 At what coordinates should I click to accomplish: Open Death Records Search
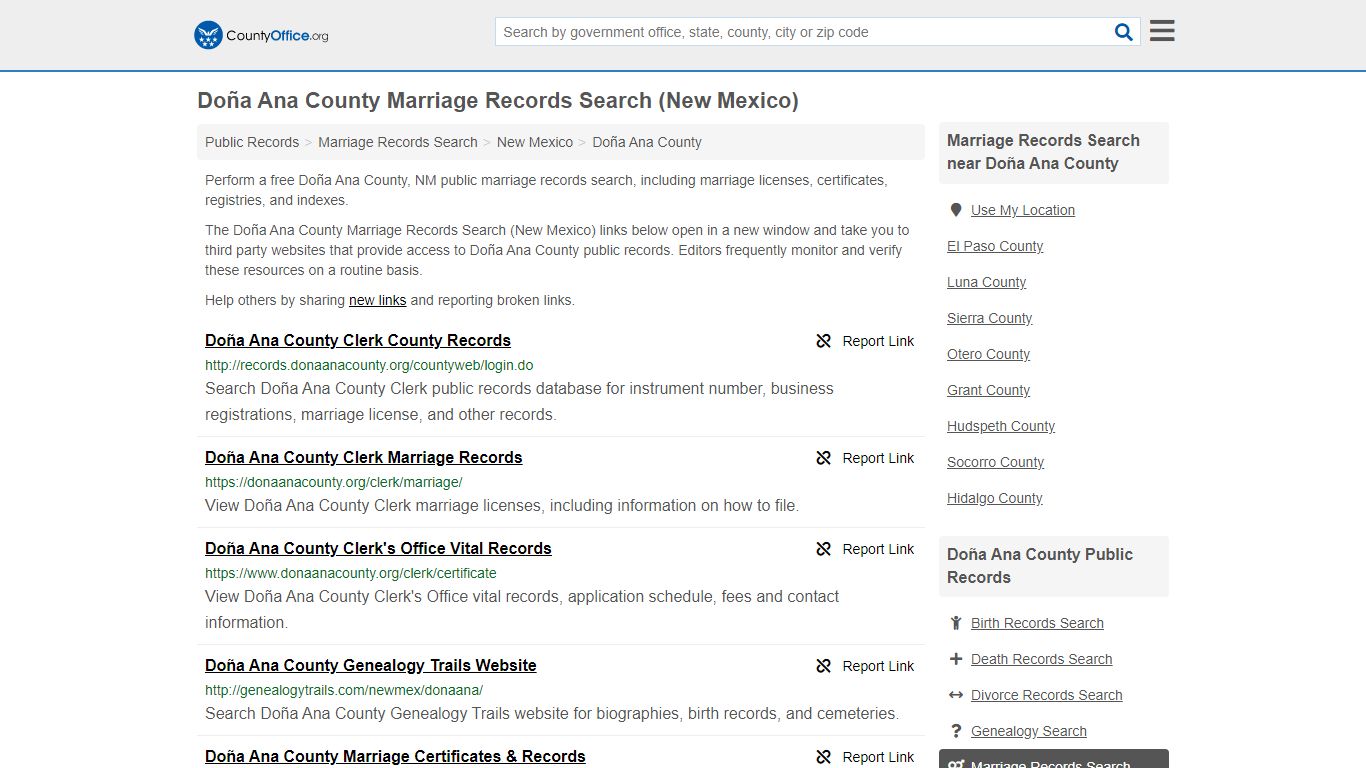tap(1042, 659)
